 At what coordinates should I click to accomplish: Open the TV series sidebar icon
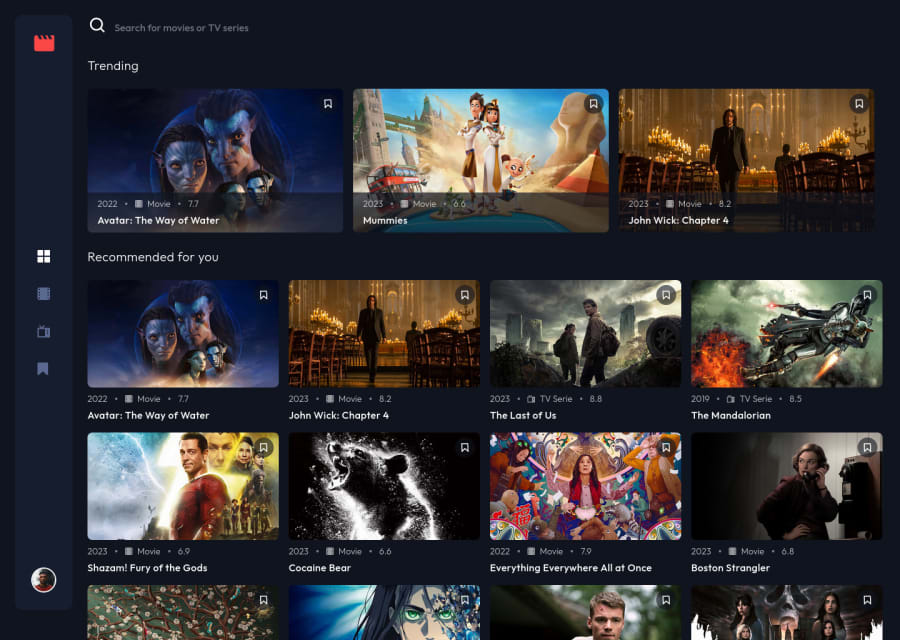click(x=43, y=331)
